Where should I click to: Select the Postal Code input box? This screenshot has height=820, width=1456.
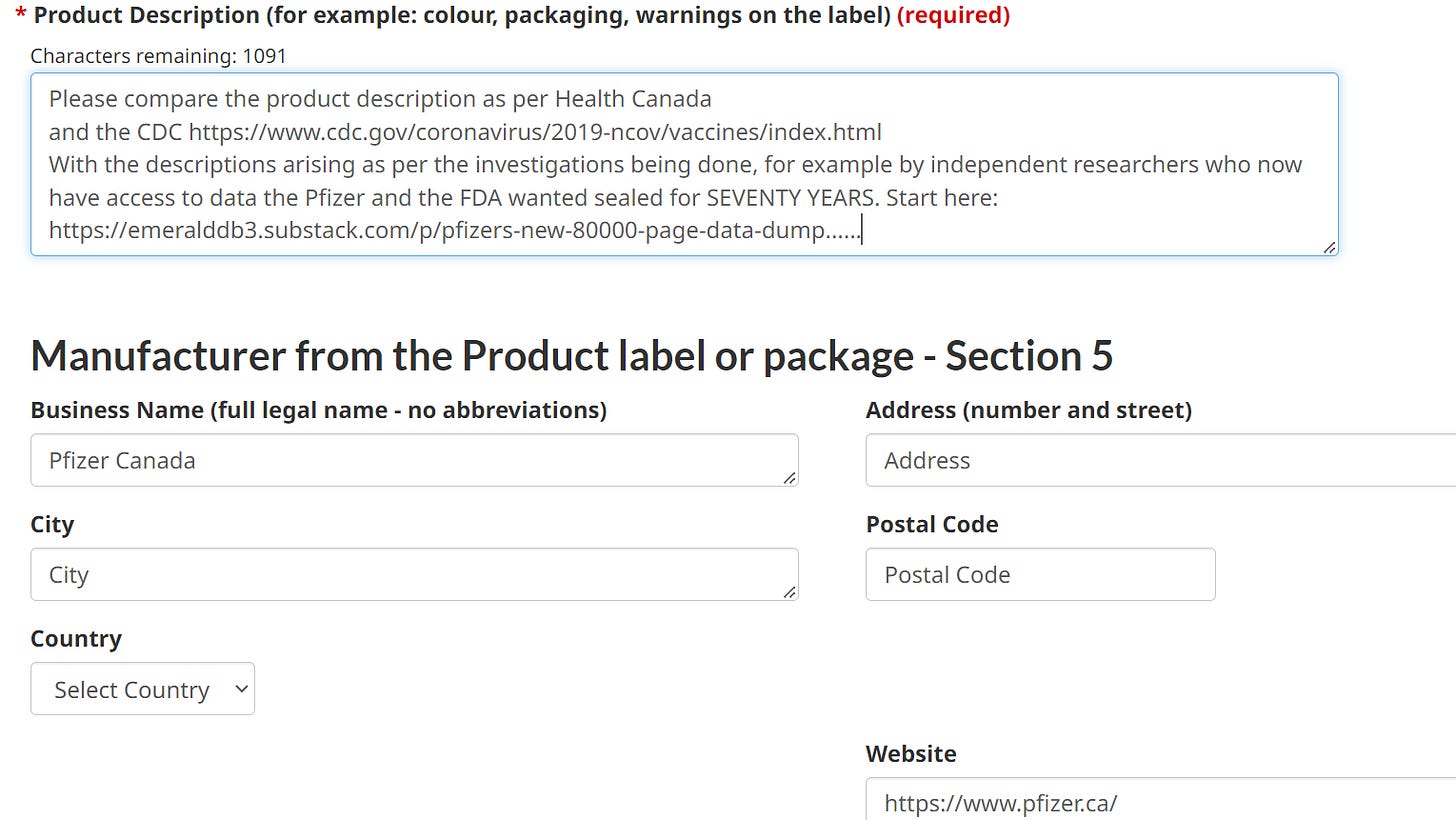[x=1040, y=574]
